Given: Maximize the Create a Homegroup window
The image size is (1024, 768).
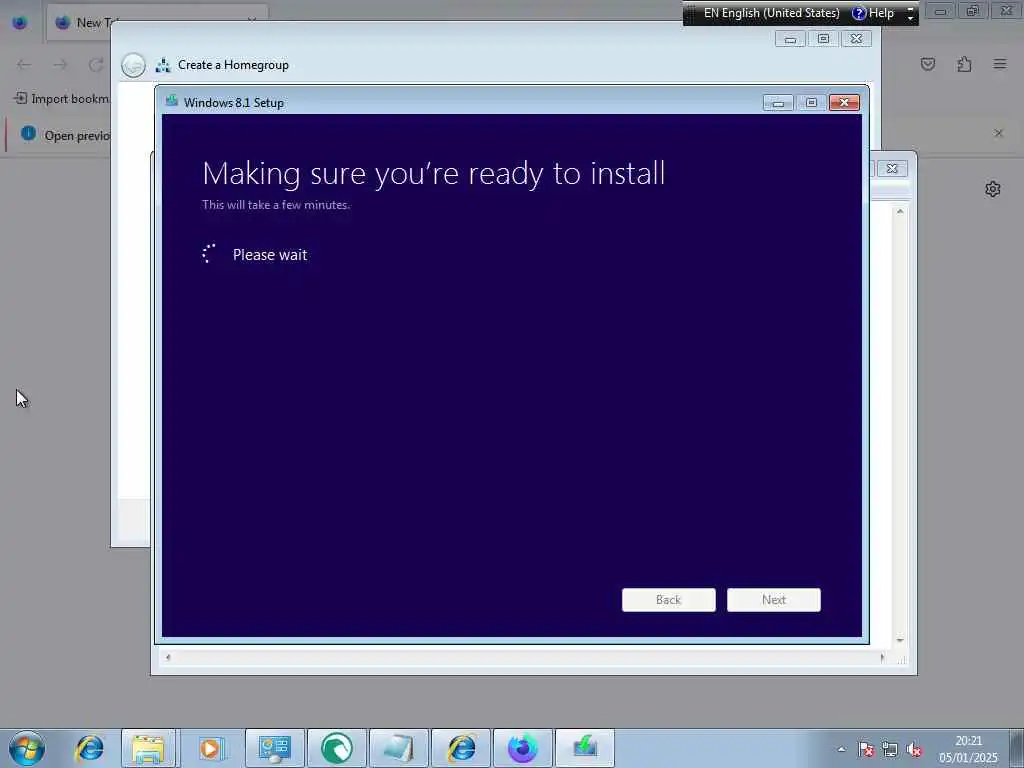Looking at the screenshot, I should point(823,39).
